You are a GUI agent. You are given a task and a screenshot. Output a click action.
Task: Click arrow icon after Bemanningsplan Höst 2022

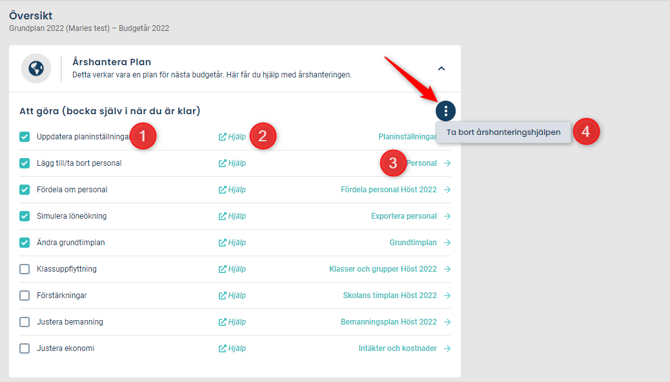tap(447, 322)
